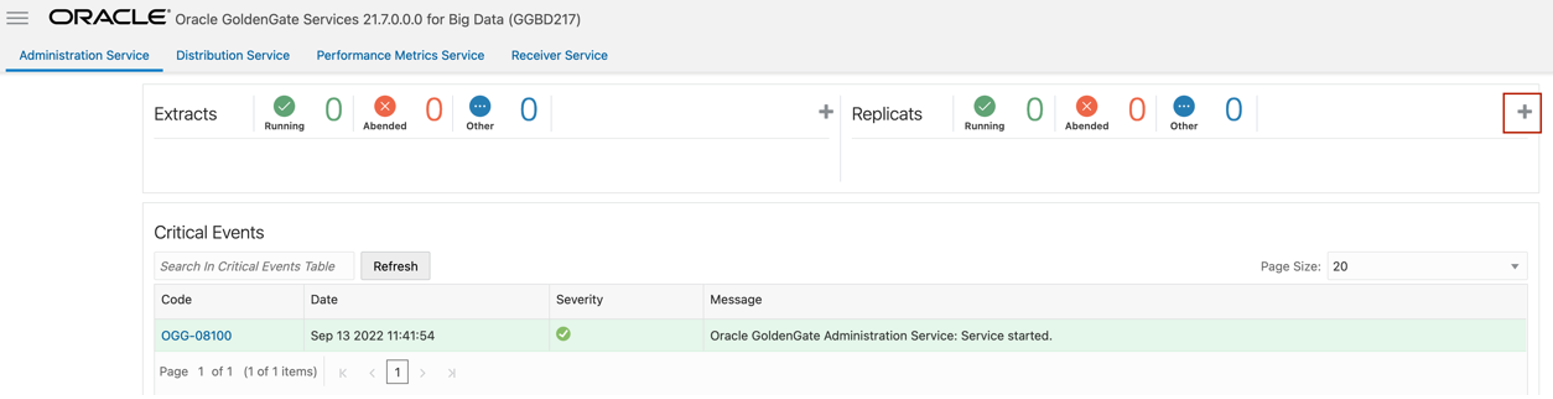The width and height of the screenshot is (1553, 399).
Task: Sort by the Severity column header
Action: pos(626,300)
